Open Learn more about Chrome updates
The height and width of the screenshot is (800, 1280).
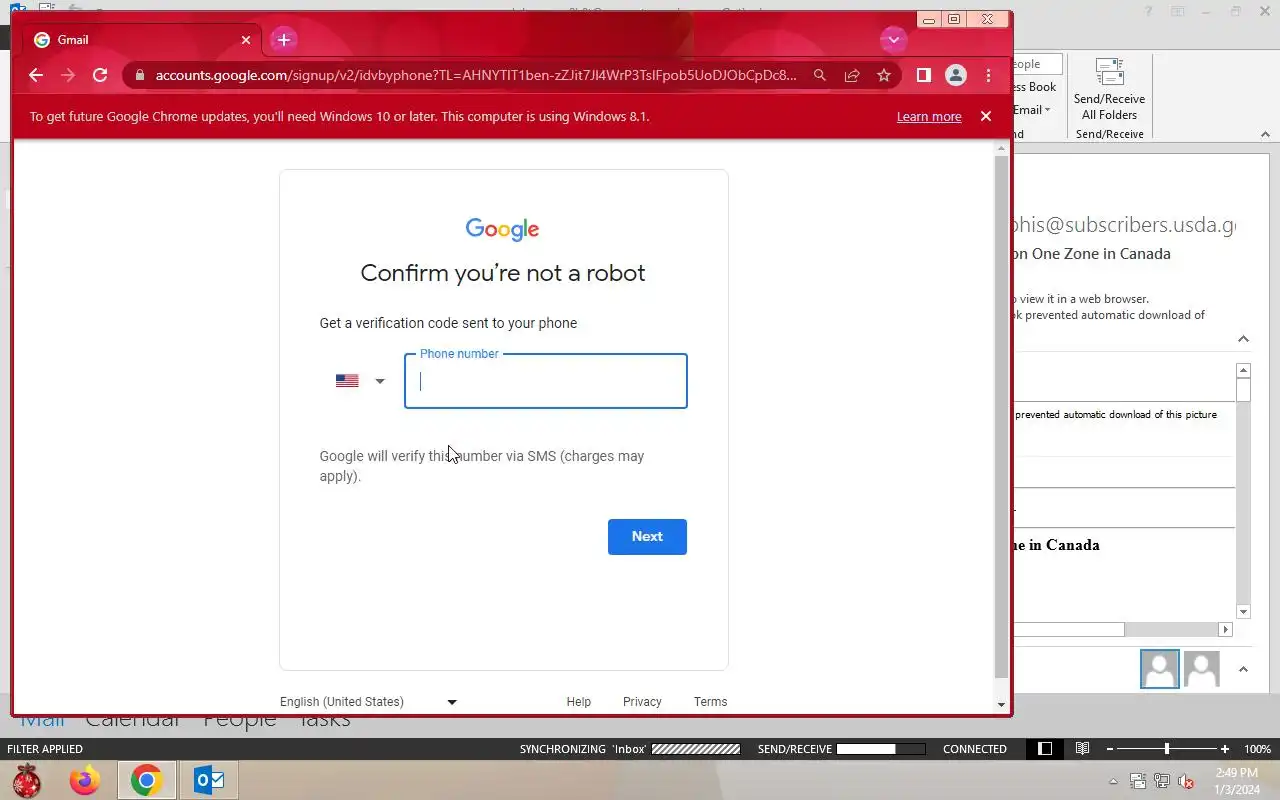coord(929,117)
